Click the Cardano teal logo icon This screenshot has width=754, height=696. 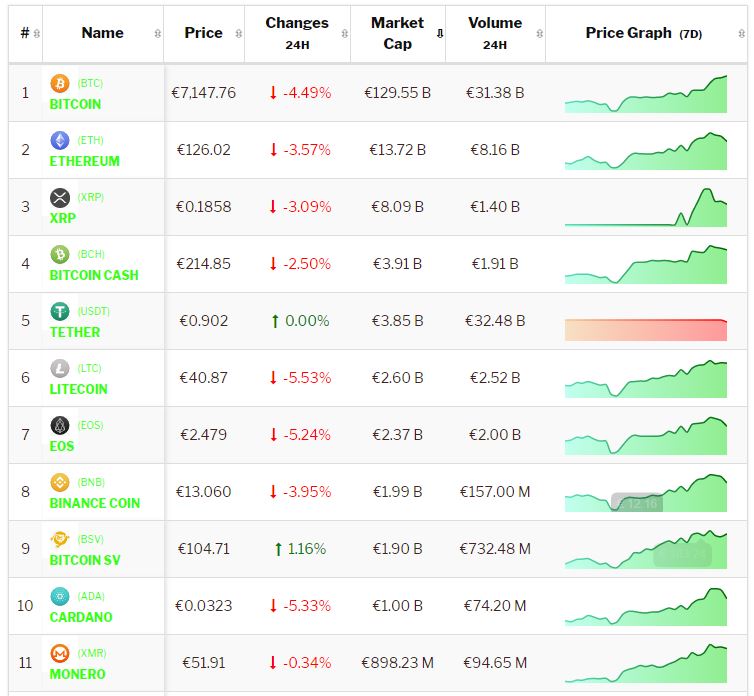click(x=59, y=597)
